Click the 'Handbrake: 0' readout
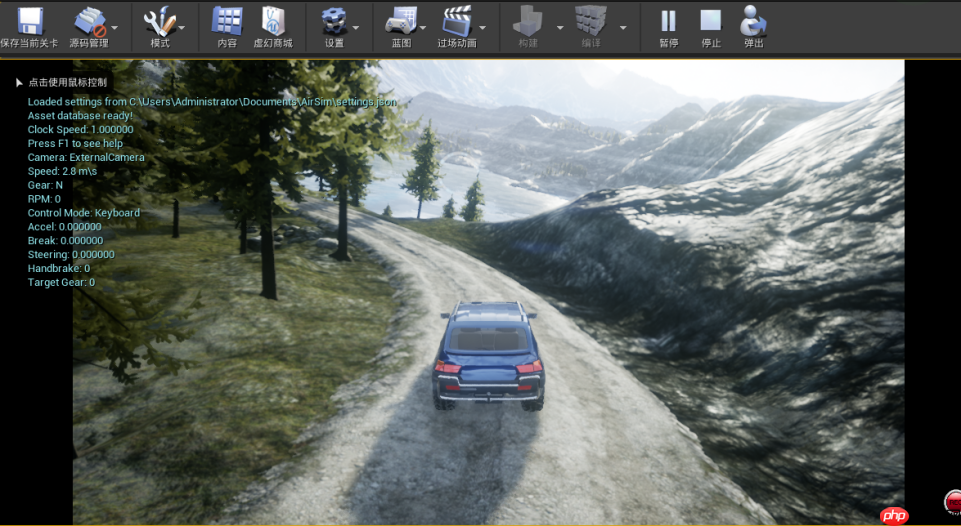This screenshot has height=526, width=961. [x=59, y=269]
